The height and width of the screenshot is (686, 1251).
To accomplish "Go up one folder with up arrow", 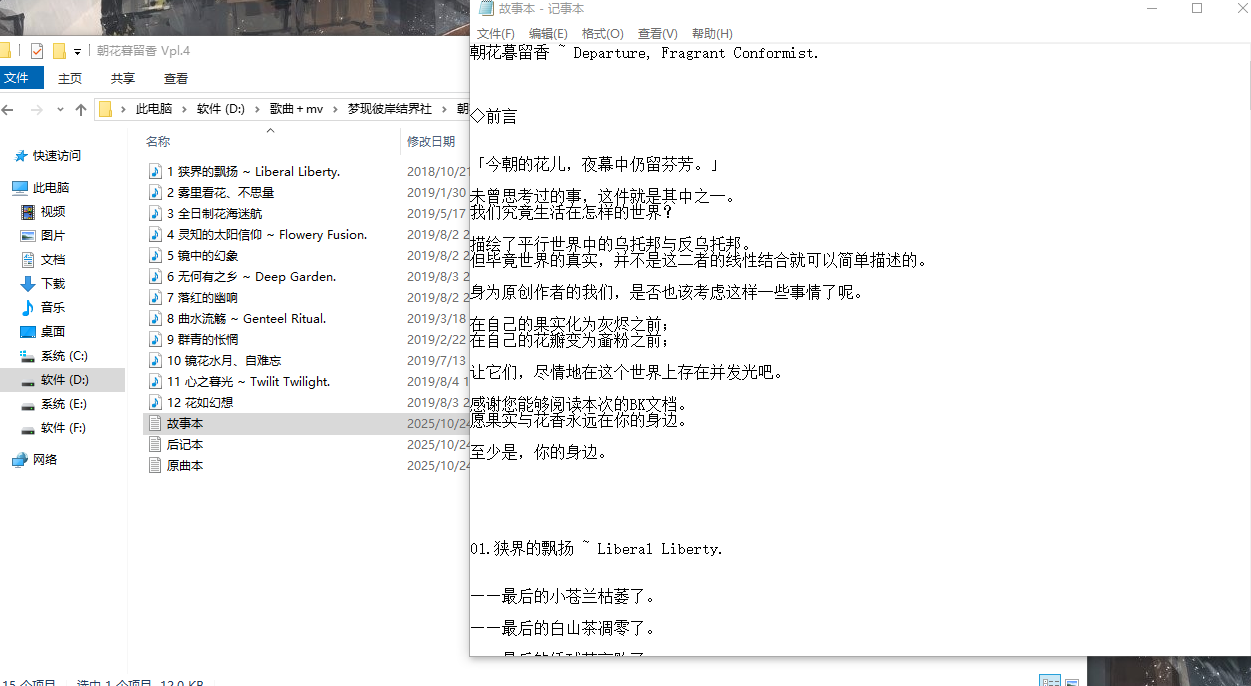I will [81, 109].
